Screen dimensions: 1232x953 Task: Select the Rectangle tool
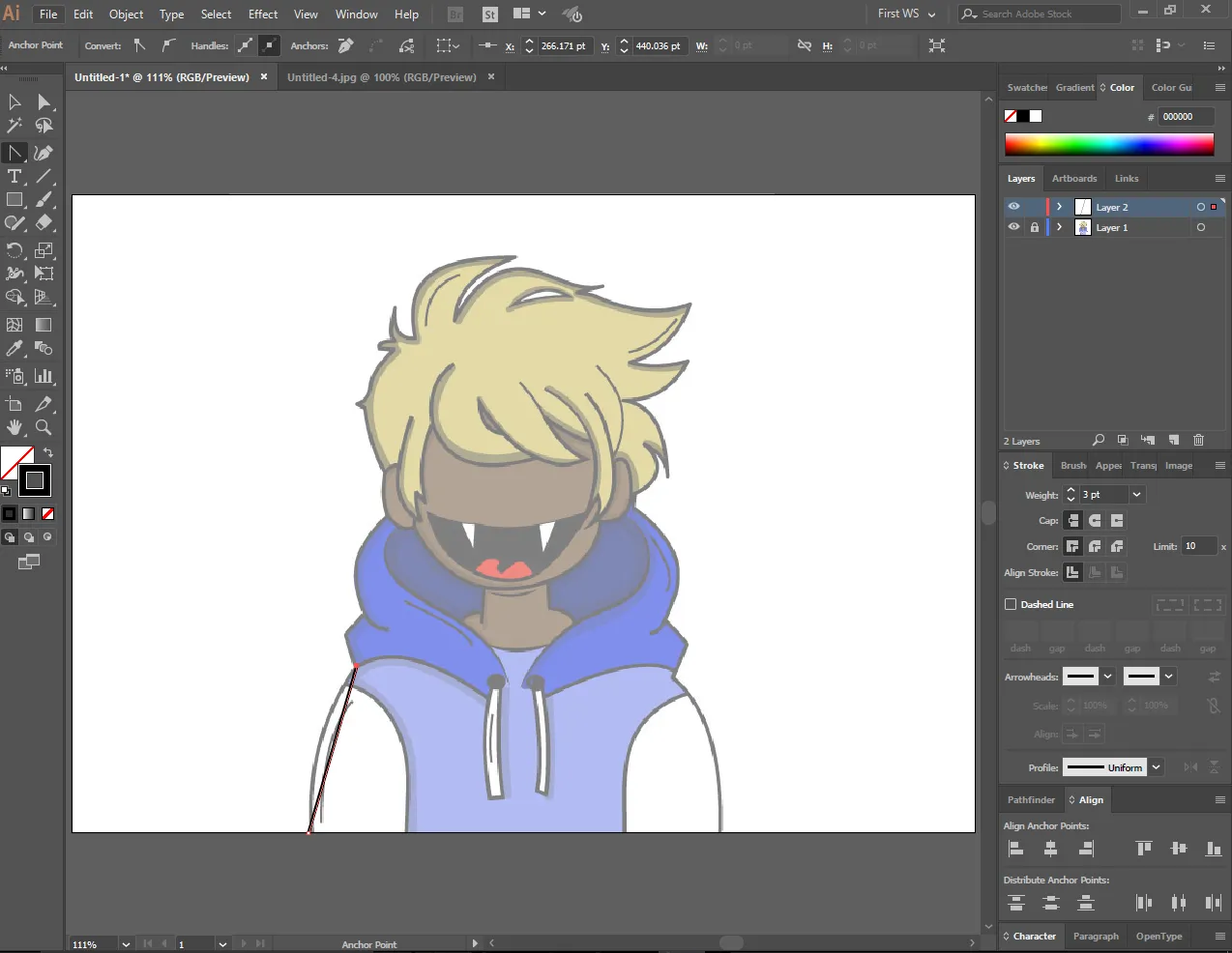coord(15,200)
